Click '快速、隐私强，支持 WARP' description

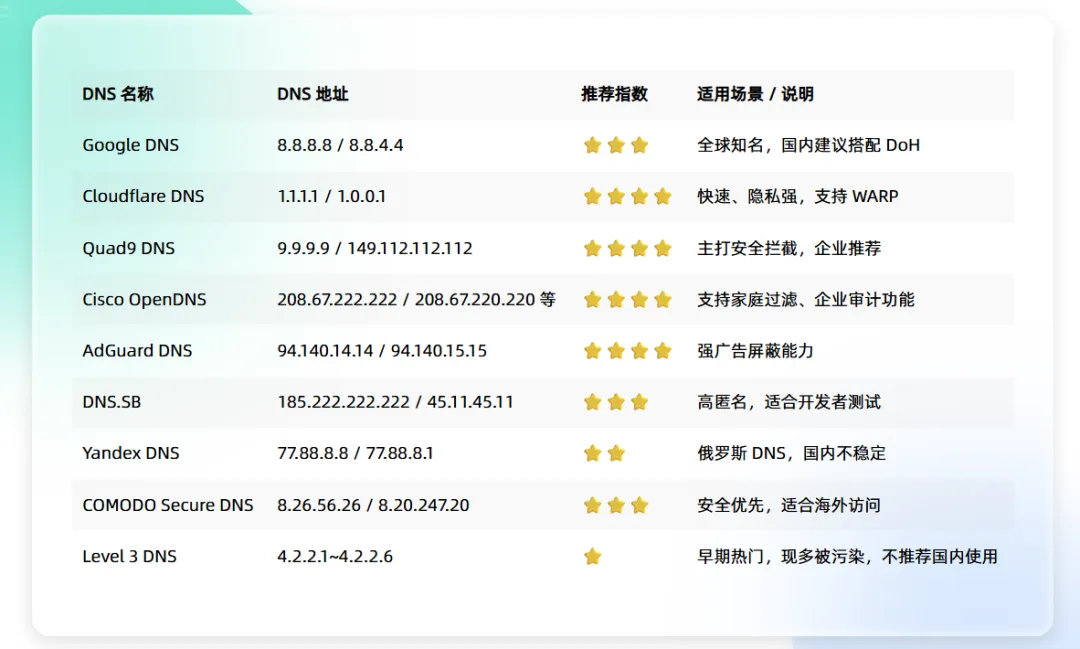798,196
